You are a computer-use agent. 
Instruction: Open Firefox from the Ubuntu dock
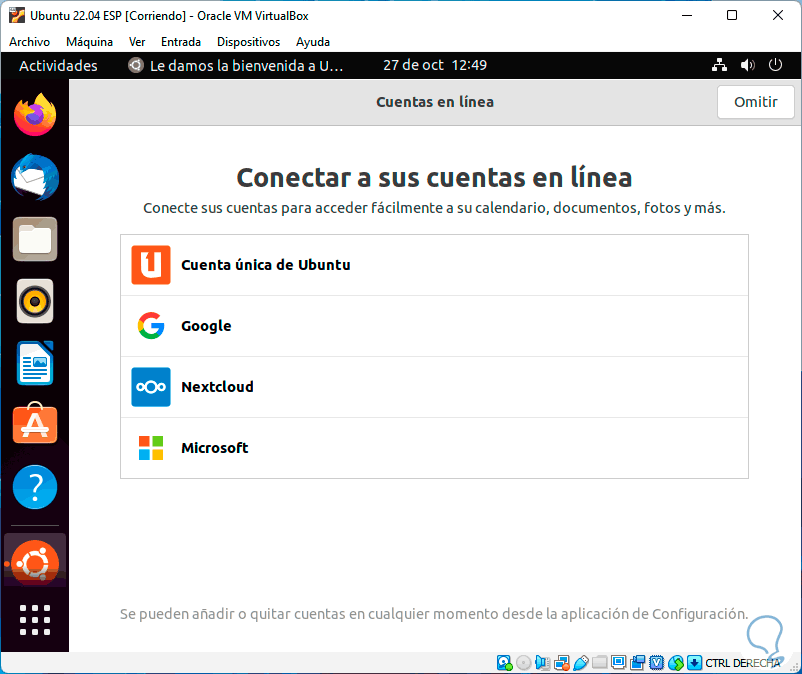pos(35,115)
